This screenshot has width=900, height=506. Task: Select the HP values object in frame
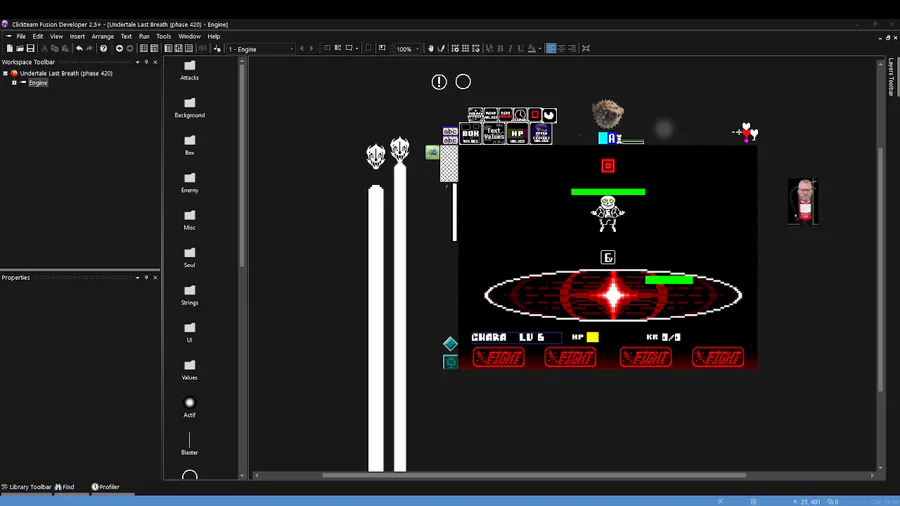517,134
